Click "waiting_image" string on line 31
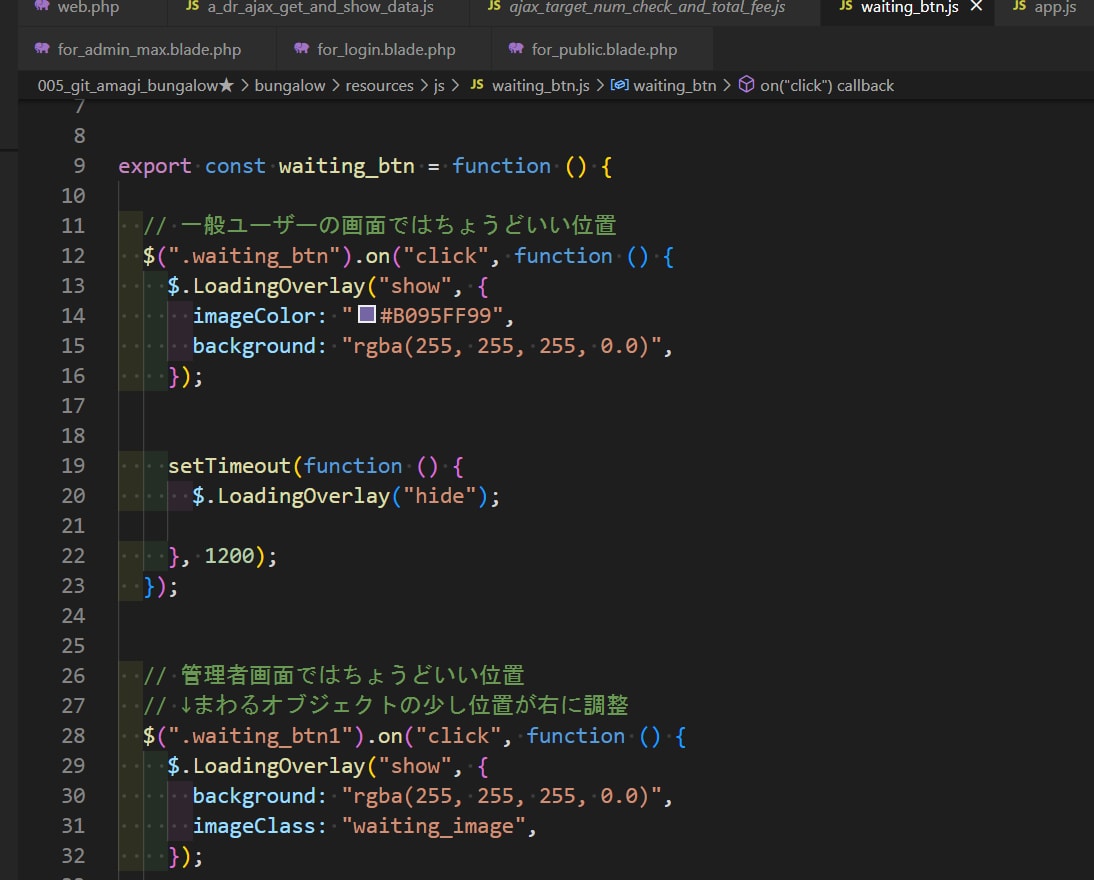This screenshot has width=1094, height=880. click(x=433, y=826)
